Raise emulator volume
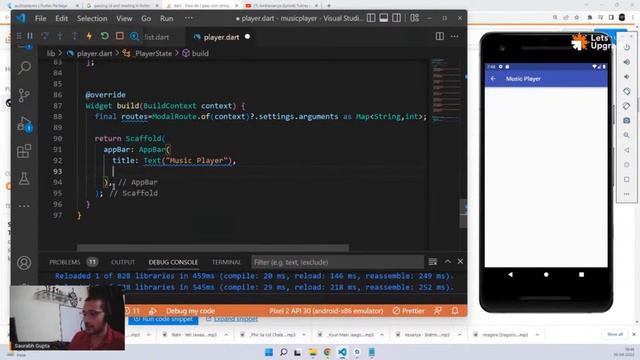Screen dimensions: 640x360 coord(627,62)
